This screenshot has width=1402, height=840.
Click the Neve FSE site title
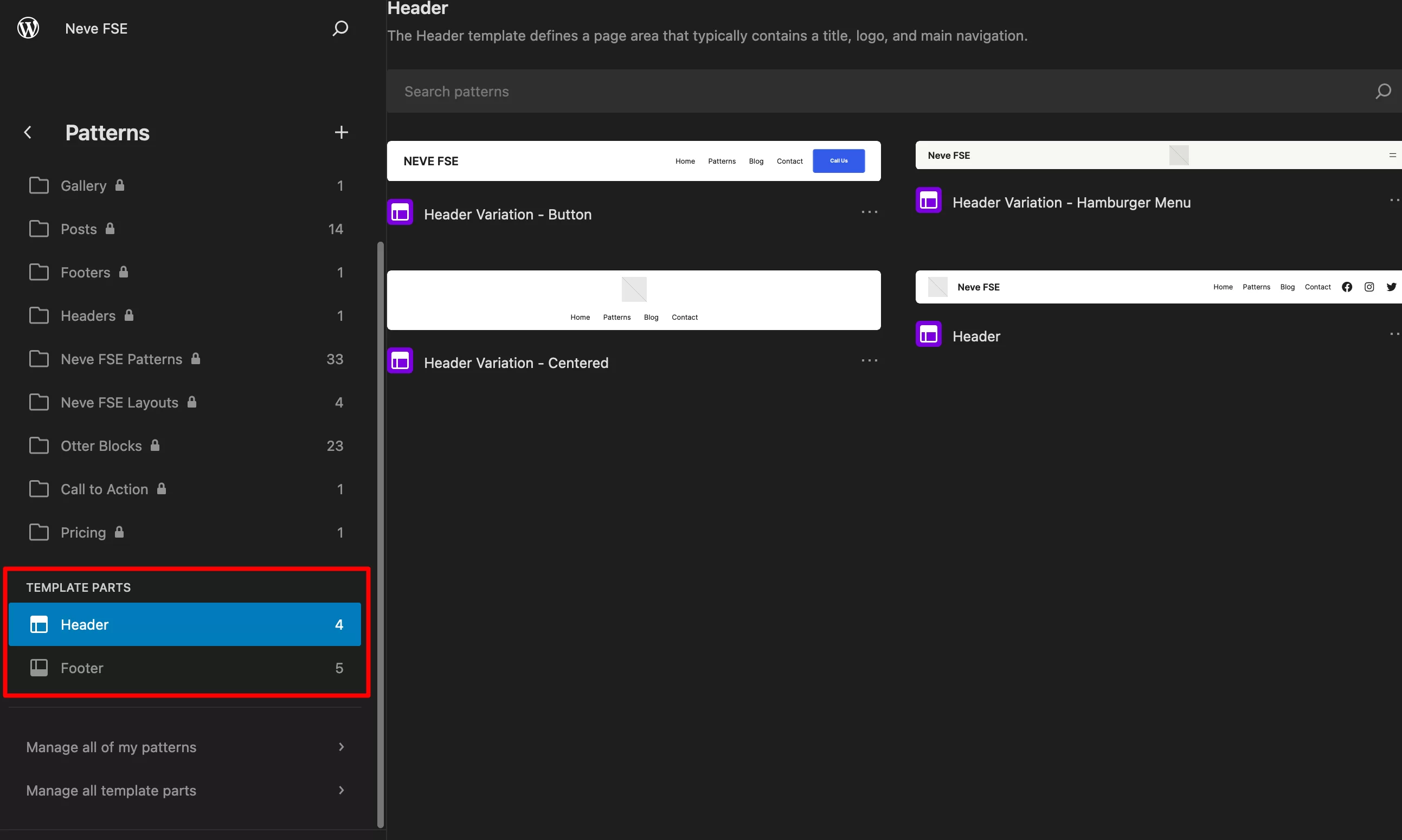pyautogui.click(x=97, y=28)
